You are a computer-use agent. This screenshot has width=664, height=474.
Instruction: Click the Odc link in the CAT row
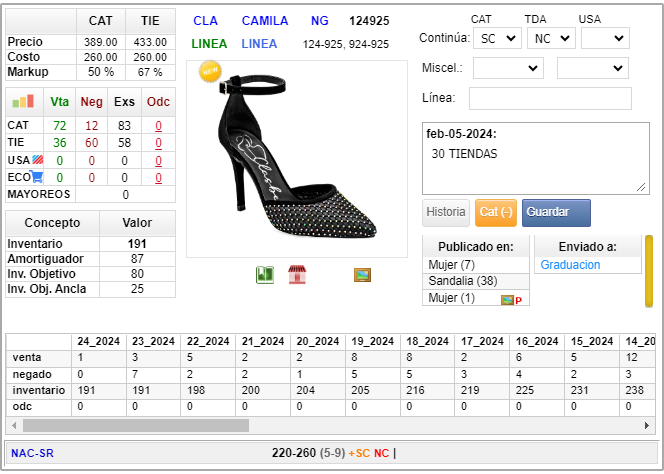click(158, 126)
